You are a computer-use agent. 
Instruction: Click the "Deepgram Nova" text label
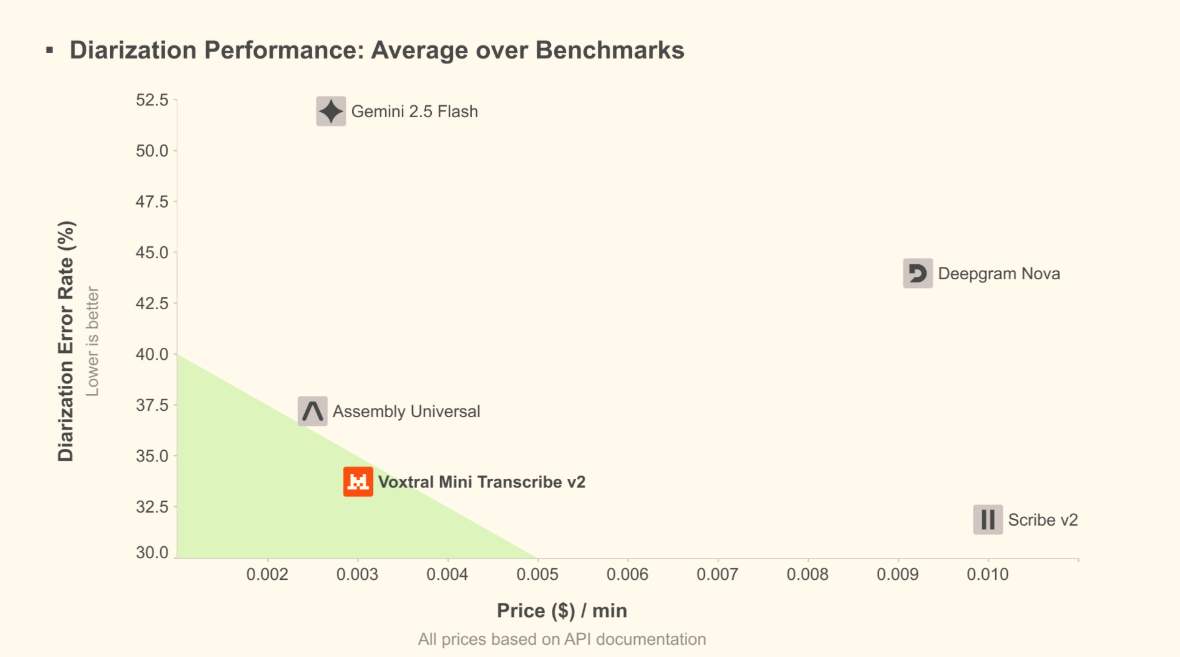(998, 274)
